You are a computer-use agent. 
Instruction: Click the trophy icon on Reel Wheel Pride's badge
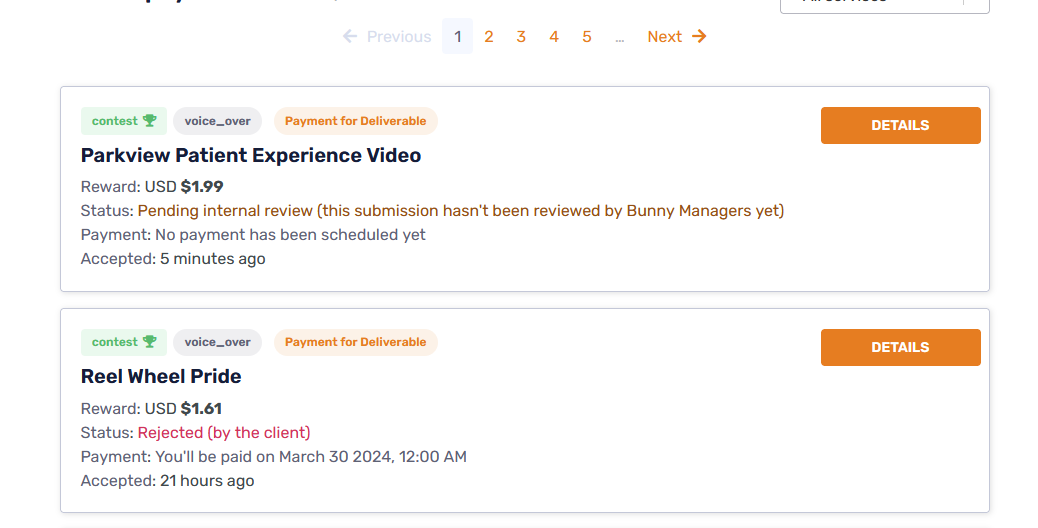[x=149, y=342]
